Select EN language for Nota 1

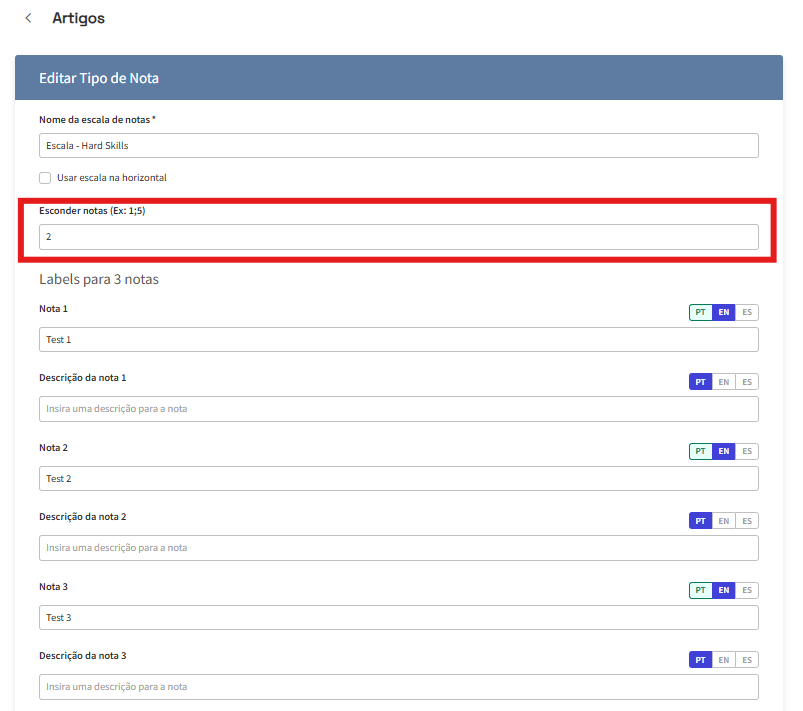[x=723, y=312]
